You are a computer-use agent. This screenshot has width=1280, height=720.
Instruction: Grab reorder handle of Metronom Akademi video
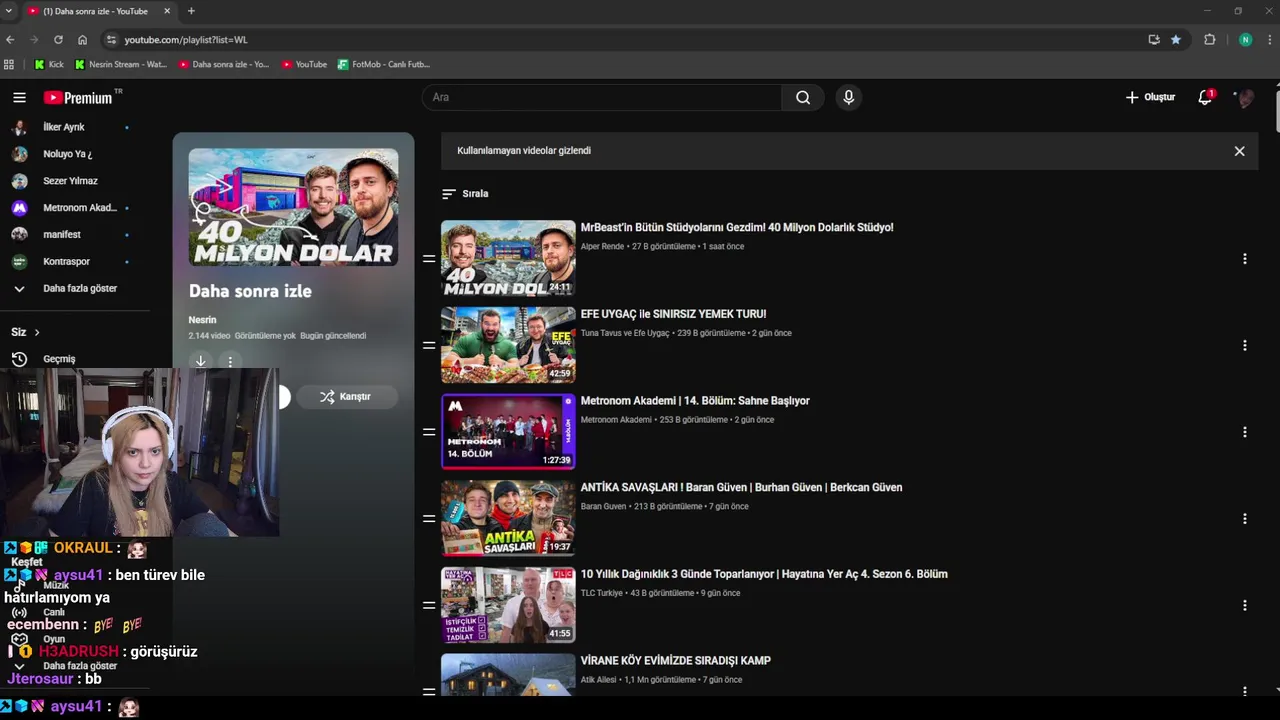pos(429,432)
